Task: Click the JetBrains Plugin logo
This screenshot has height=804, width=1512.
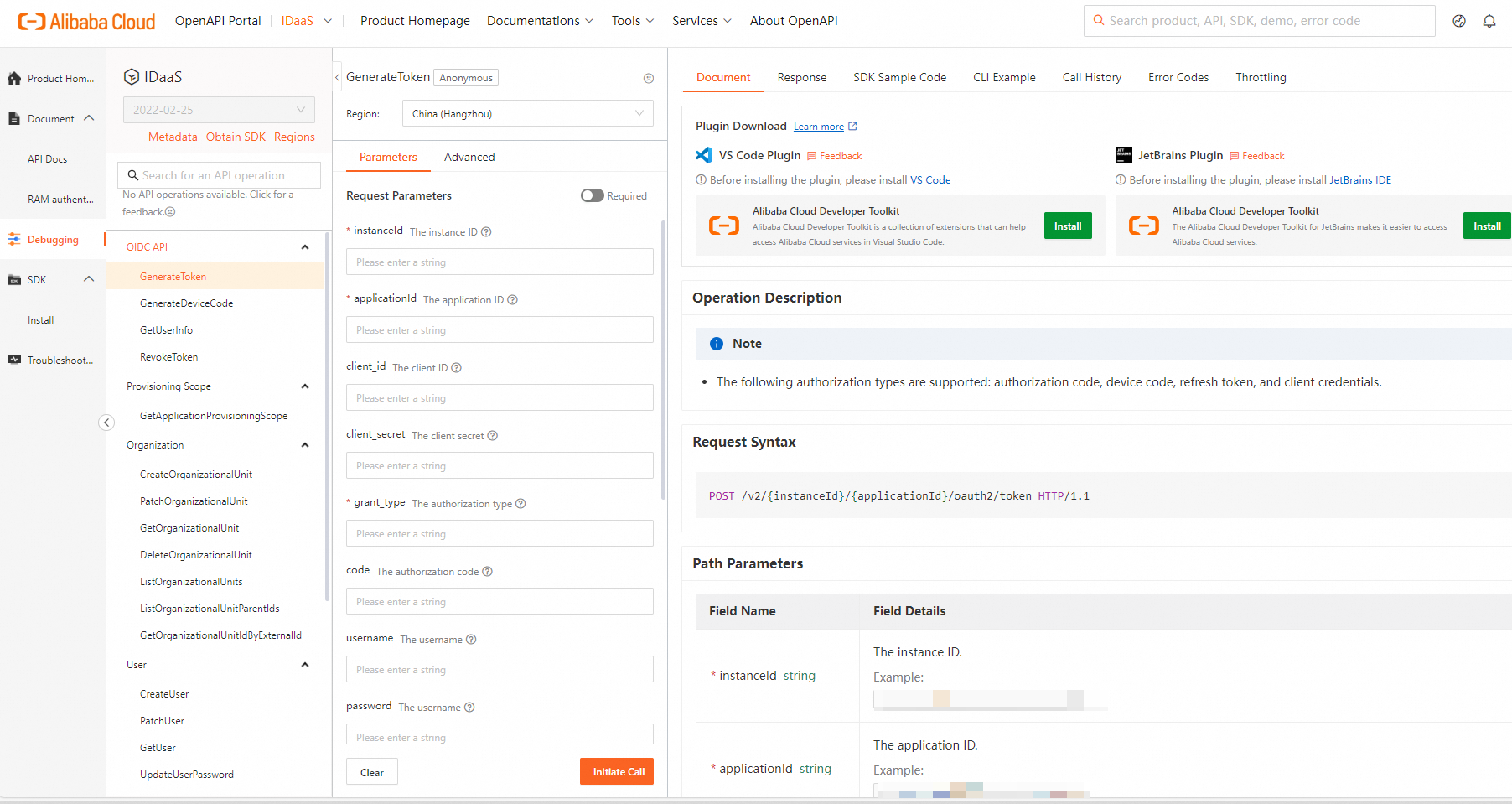Action: coord(1124,155)
